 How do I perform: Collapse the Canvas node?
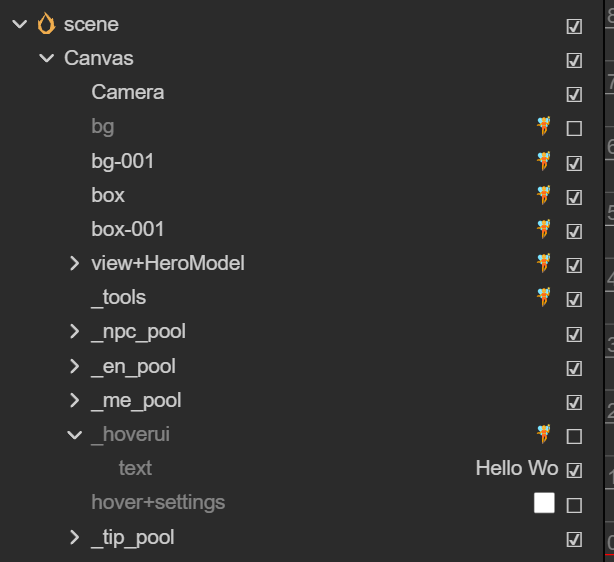(46, 59)
